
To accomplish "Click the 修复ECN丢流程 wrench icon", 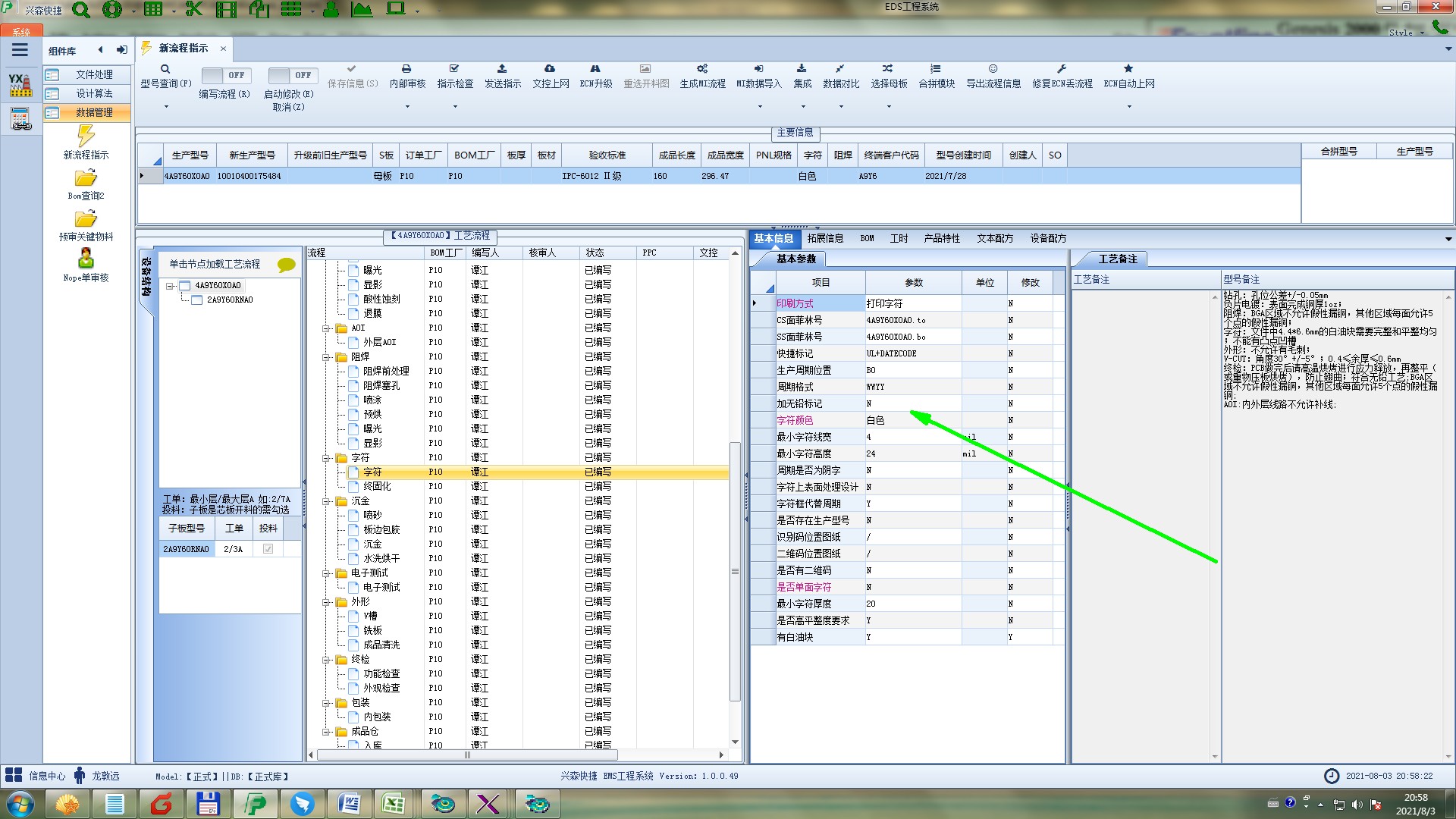I will click(x=1062, y=69).
